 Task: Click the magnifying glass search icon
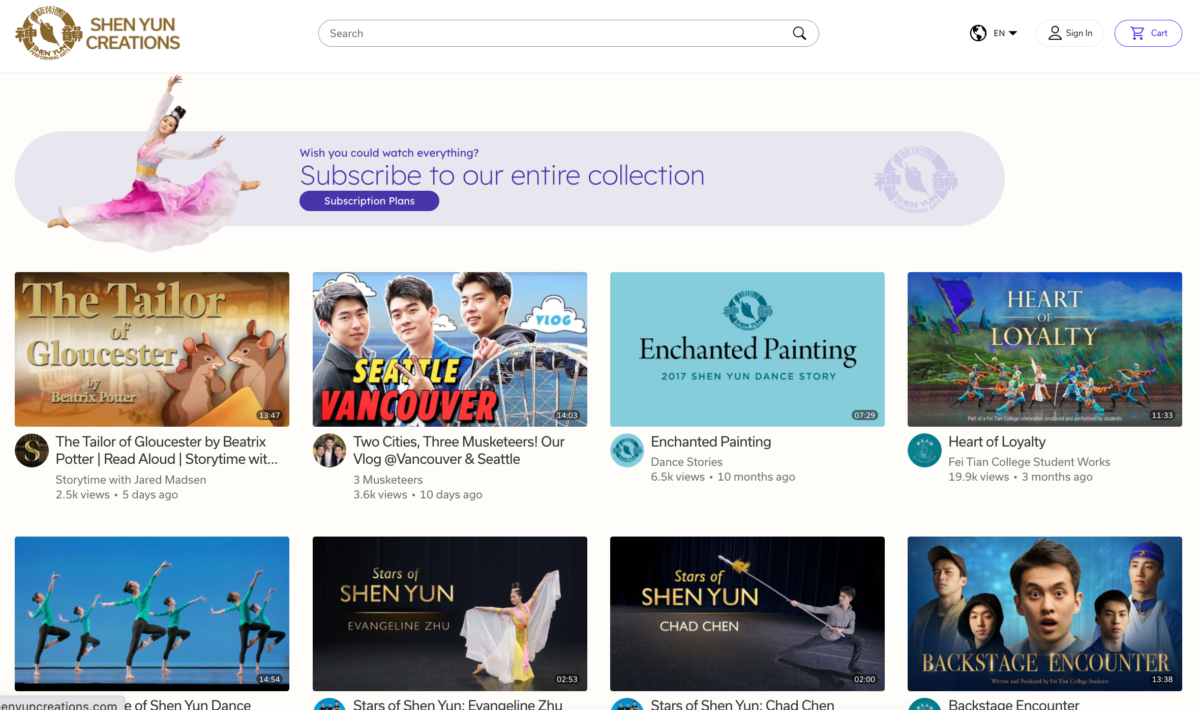(x=799, y=33)
